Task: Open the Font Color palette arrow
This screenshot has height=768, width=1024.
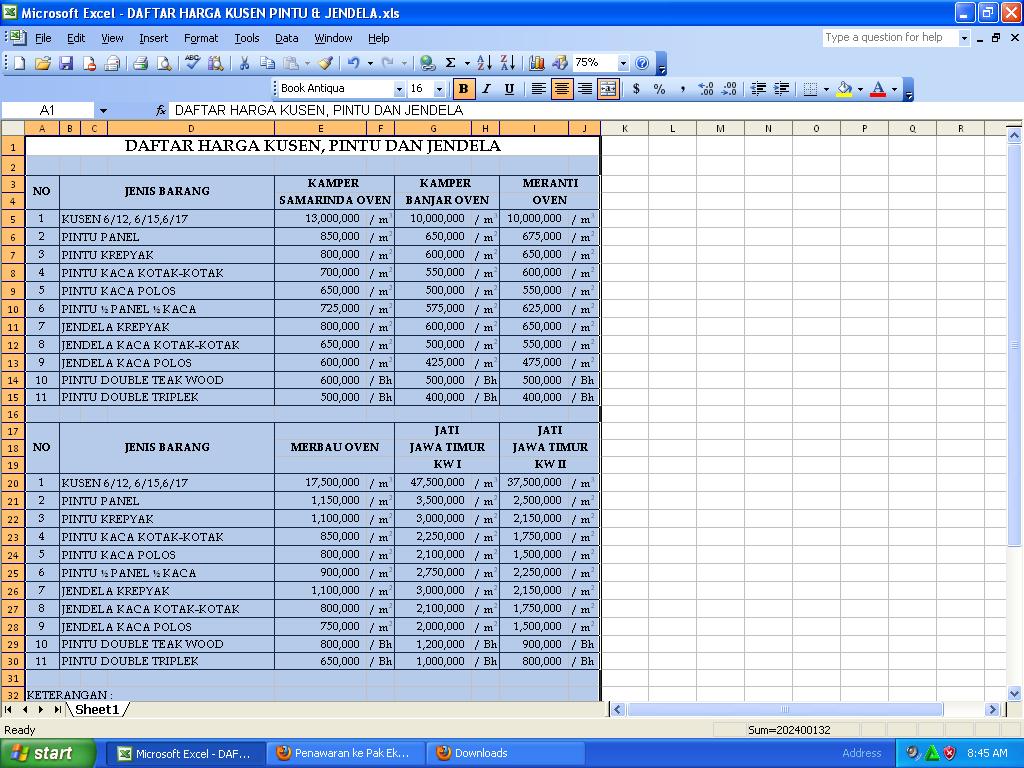Action: coord(895,89)
